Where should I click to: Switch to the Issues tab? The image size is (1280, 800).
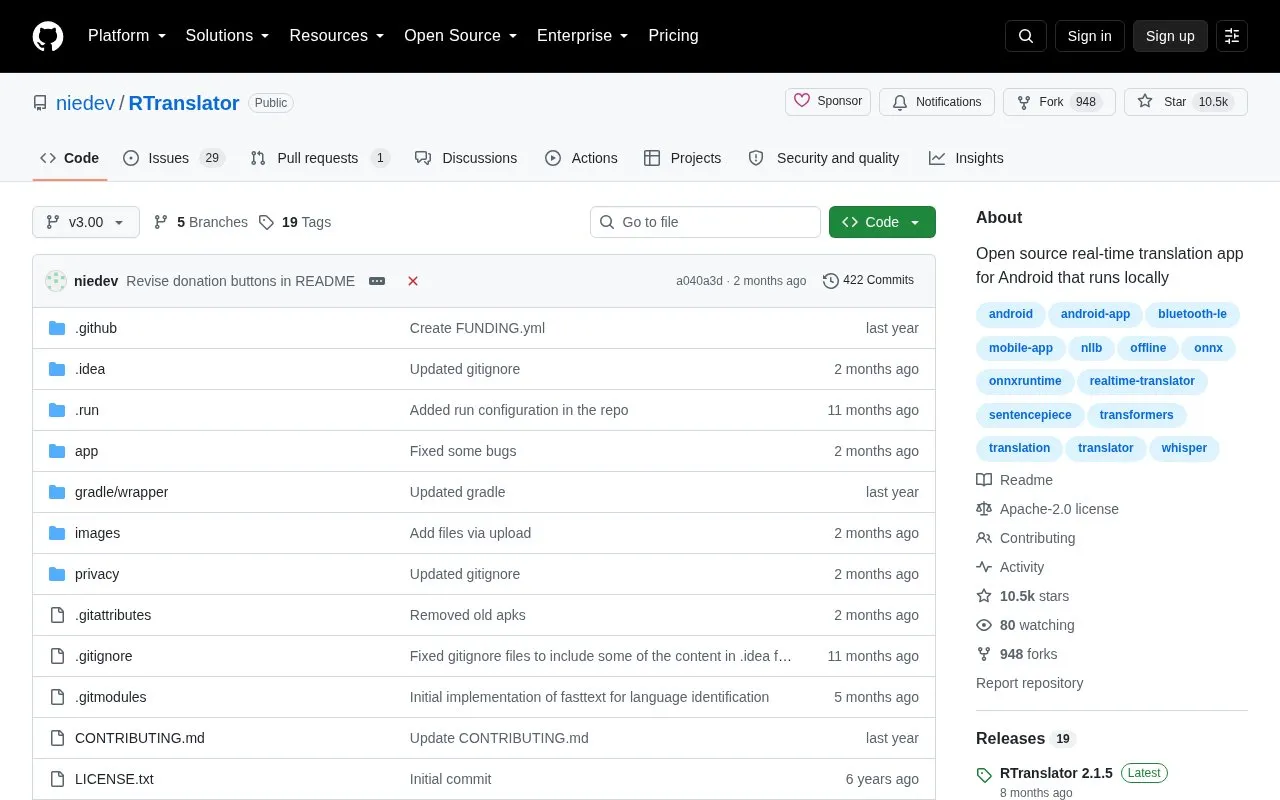[174, 158]
